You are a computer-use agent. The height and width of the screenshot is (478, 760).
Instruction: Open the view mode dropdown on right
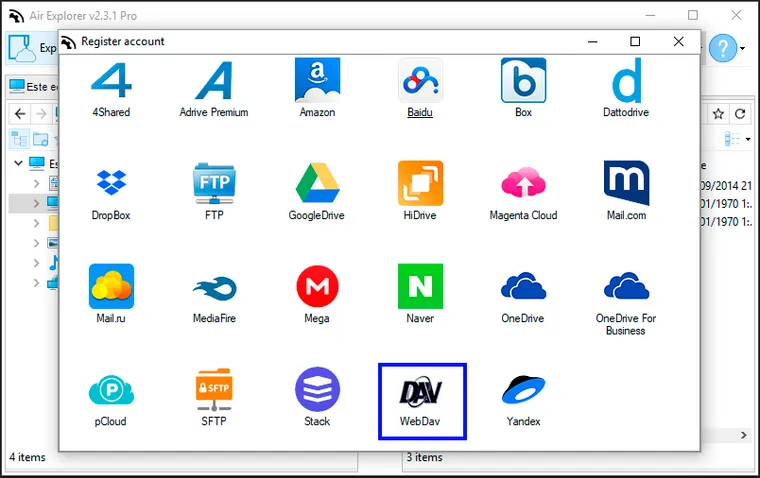748,140
